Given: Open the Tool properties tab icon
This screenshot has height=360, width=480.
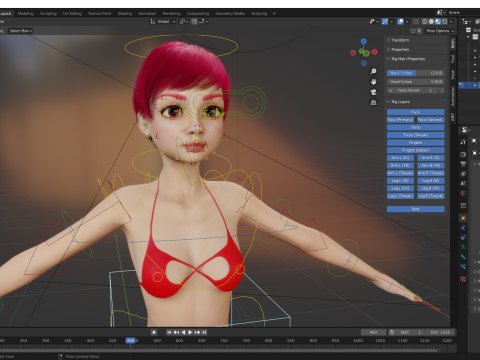Looking at the screenshot, I should tap(463, 142).
